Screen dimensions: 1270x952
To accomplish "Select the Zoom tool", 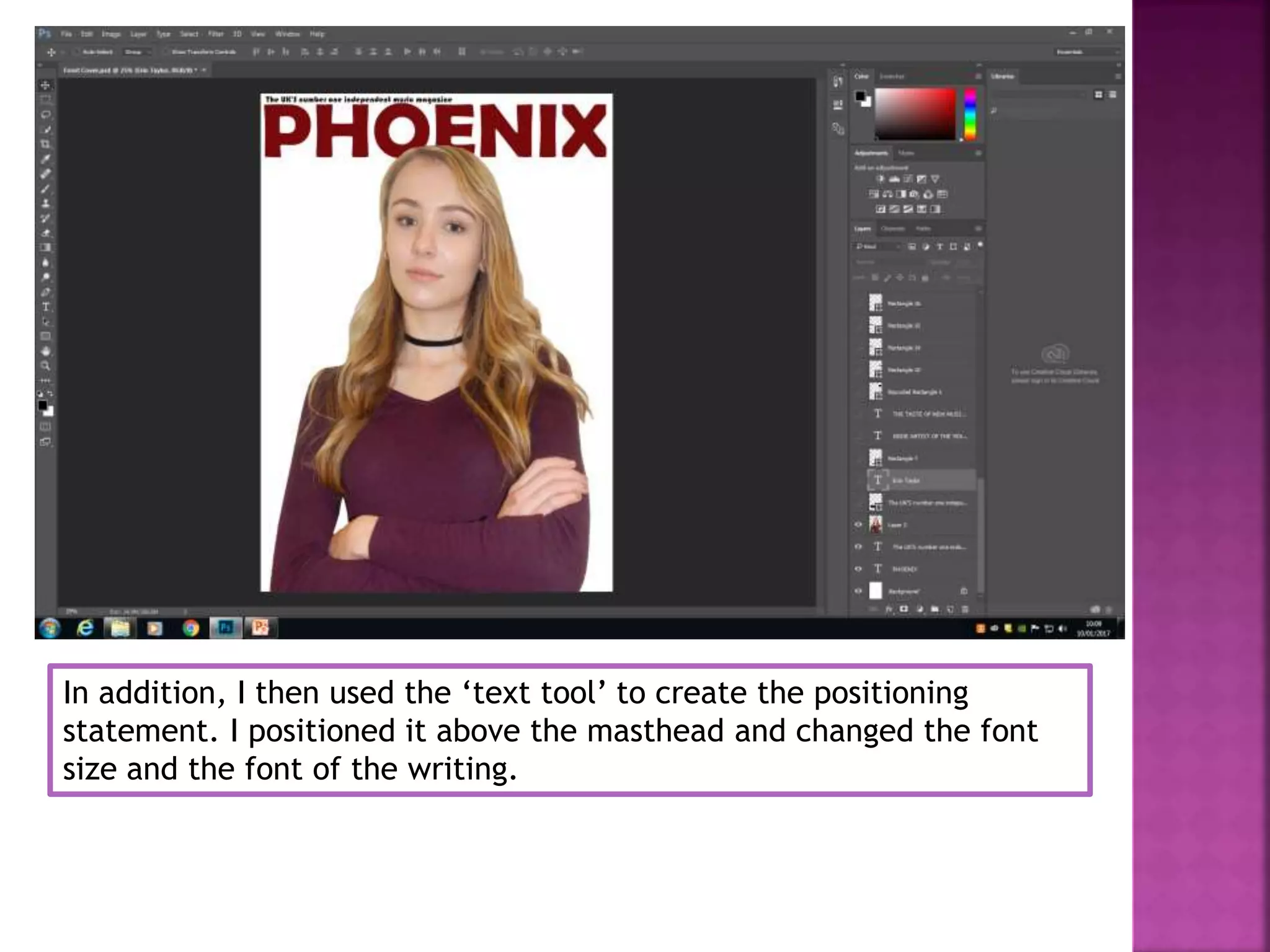I will point(45,366).
